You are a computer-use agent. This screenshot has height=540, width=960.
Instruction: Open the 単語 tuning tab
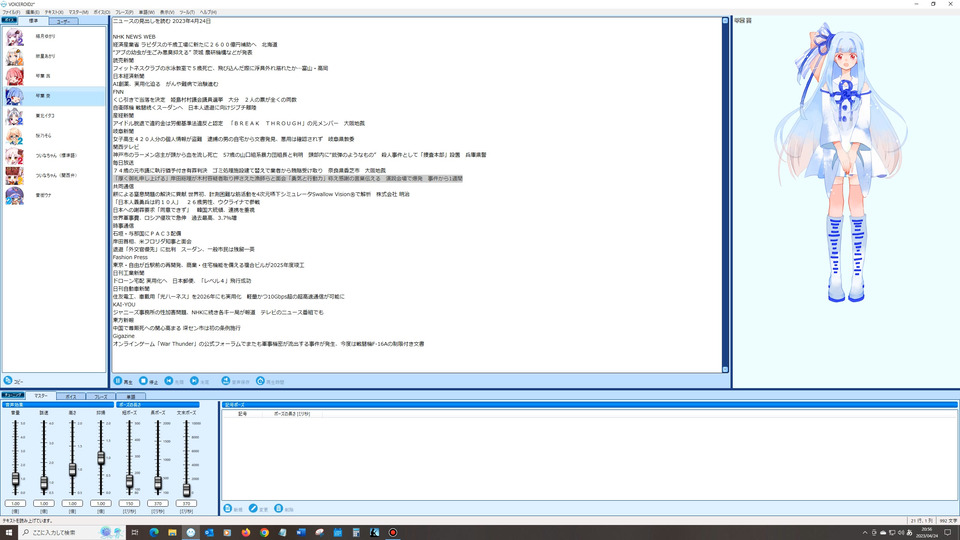[130, 397]
